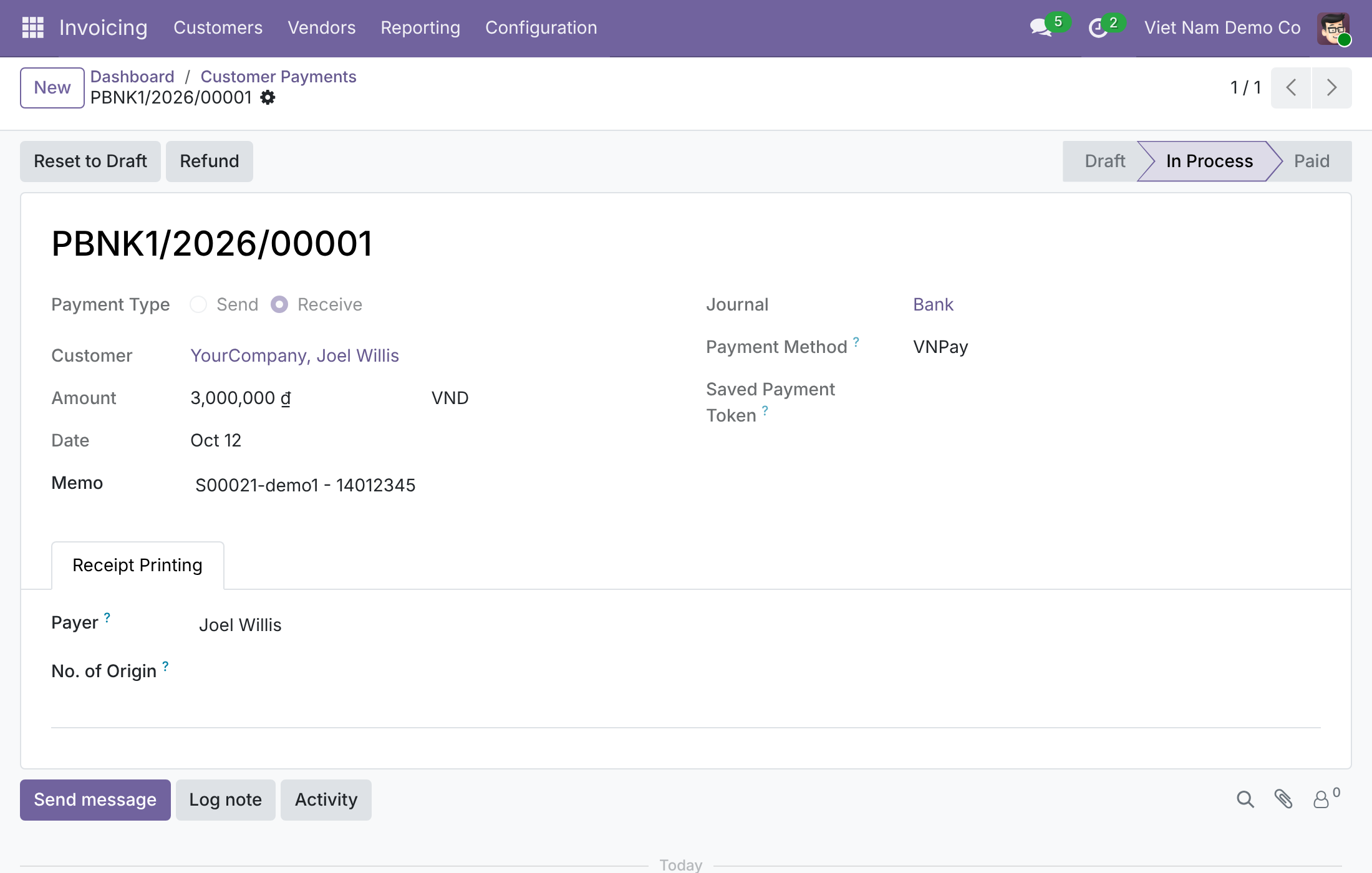
Task: Open the Vendors menu
Action: 322,27
